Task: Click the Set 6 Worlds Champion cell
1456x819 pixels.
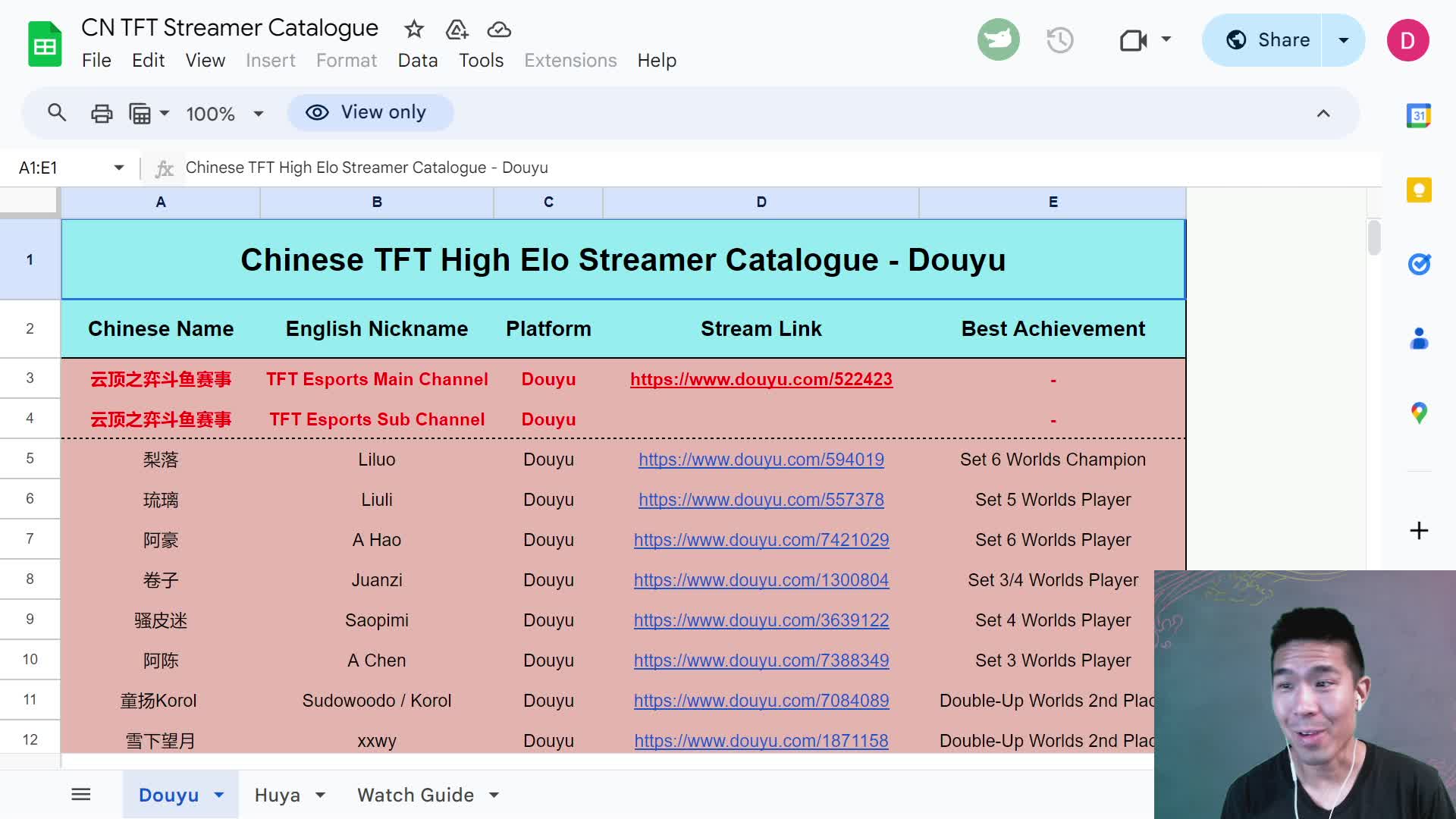Action: click(1053, 460)
